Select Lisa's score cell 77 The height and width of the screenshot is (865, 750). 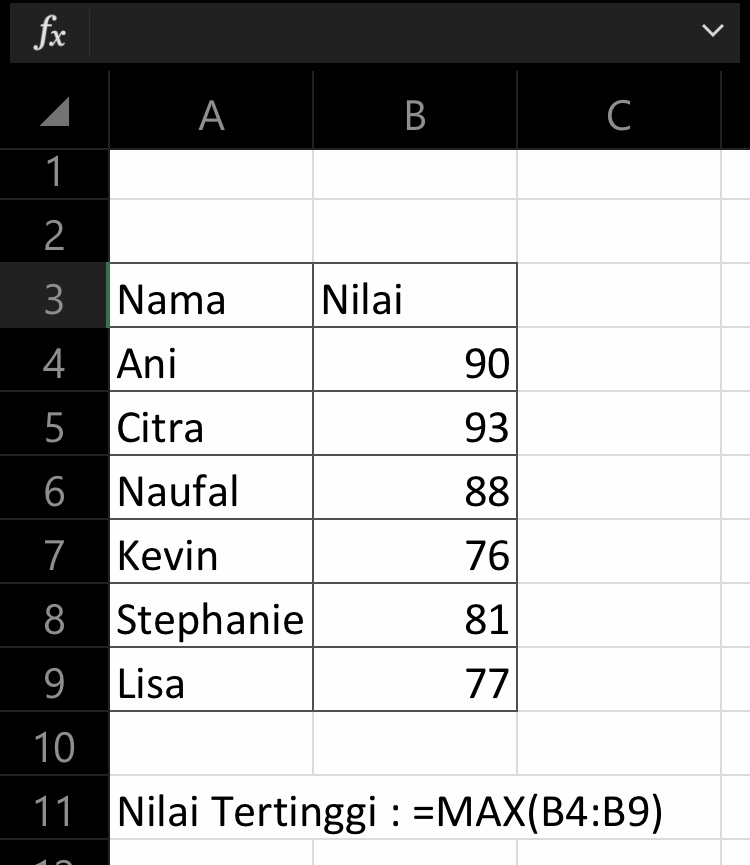click(x=415, y=683)
